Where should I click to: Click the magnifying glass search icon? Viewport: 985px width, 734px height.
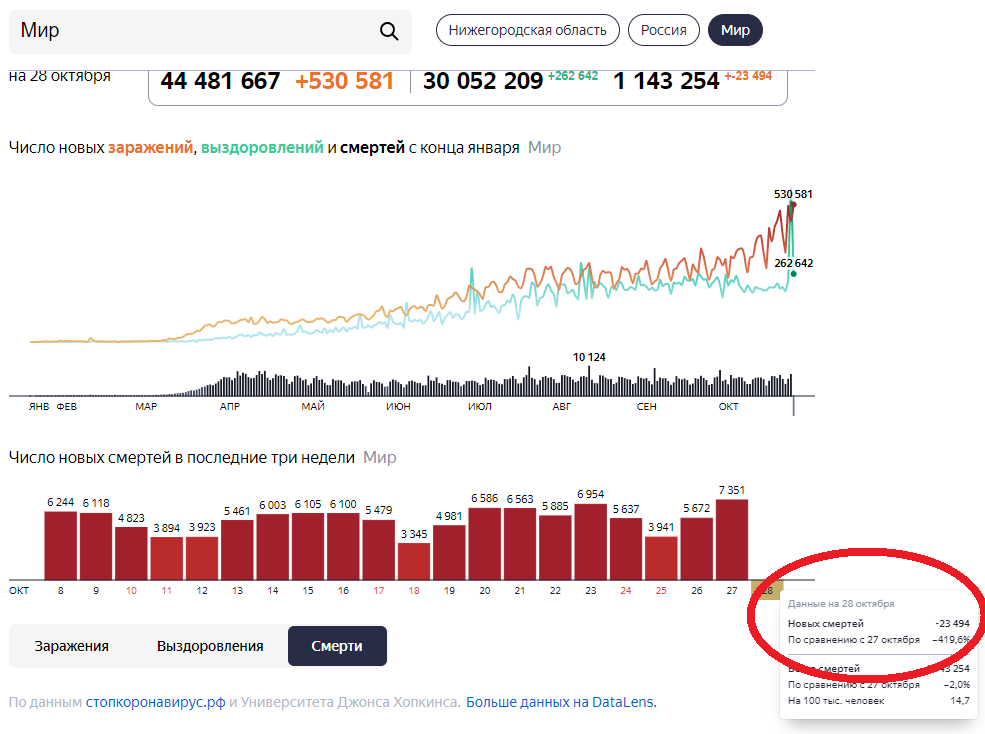tap(389, 31)
